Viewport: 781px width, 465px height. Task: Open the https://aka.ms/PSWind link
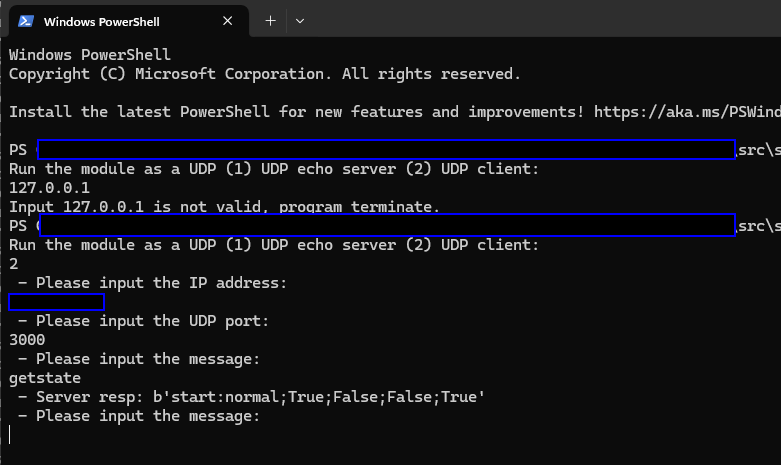click(x=687, y=112)
